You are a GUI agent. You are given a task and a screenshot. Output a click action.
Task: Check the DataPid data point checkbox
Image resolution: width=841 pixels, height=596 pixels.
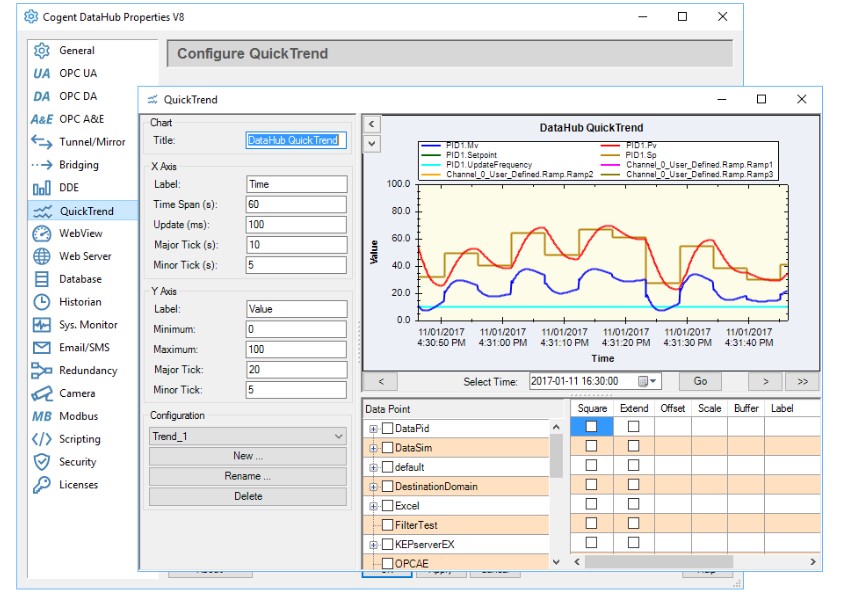coord(387,429)
